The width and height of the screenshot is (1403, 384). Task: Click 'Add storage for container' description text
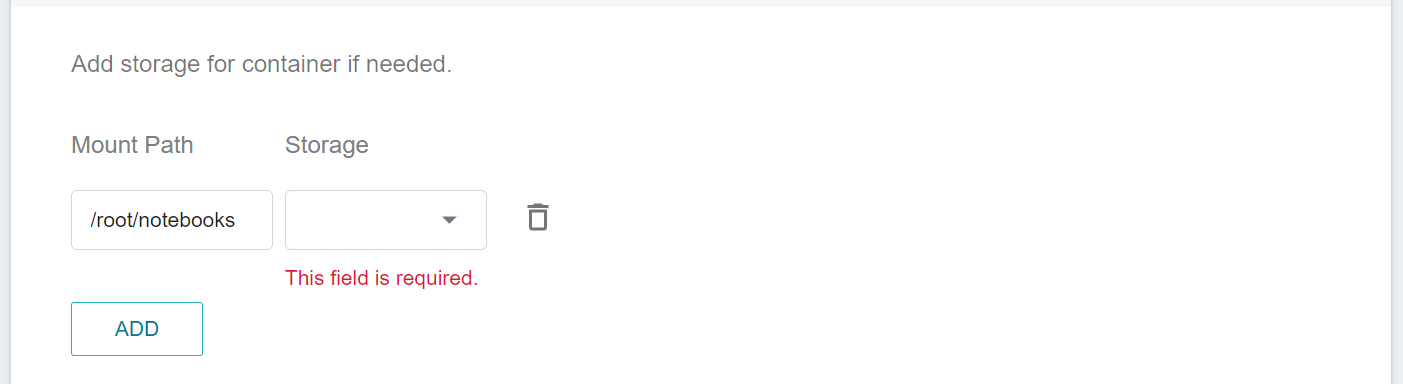pyautogui.click(x=262, y=65)
